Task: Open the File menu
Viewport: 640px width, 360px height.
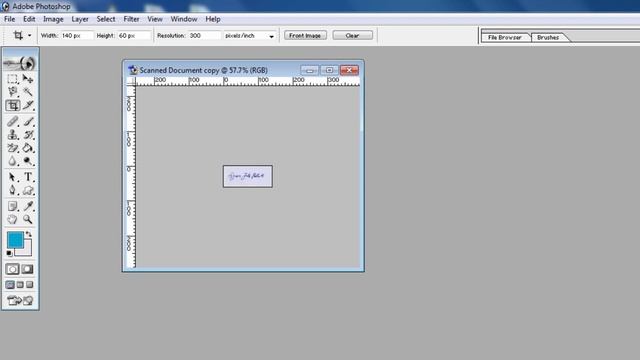Action: point(9,19)
